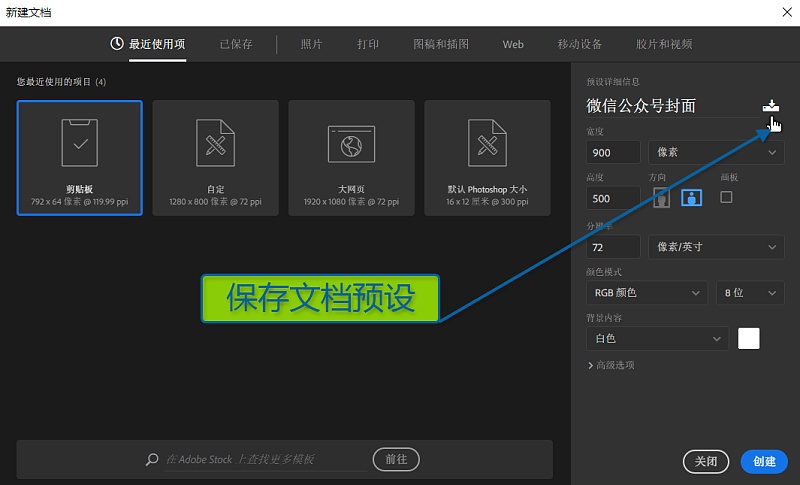Screen dimensions: 800x485
Task: Open the RGB 颜色 color mode dropdown
Action: pyautogui.click(x=646, y=293)
